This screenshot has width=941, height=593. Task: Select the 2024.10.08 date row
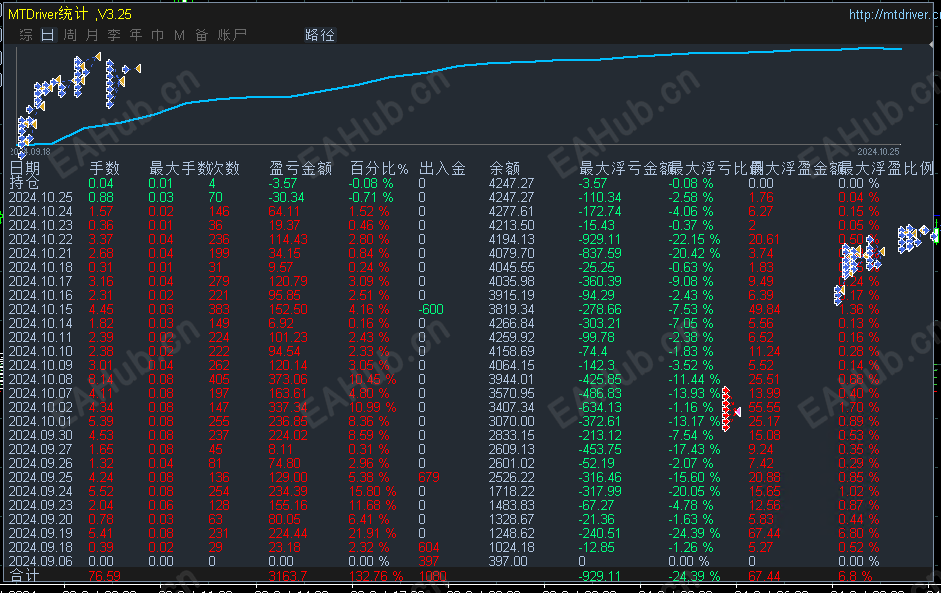[x=41, y=379]
